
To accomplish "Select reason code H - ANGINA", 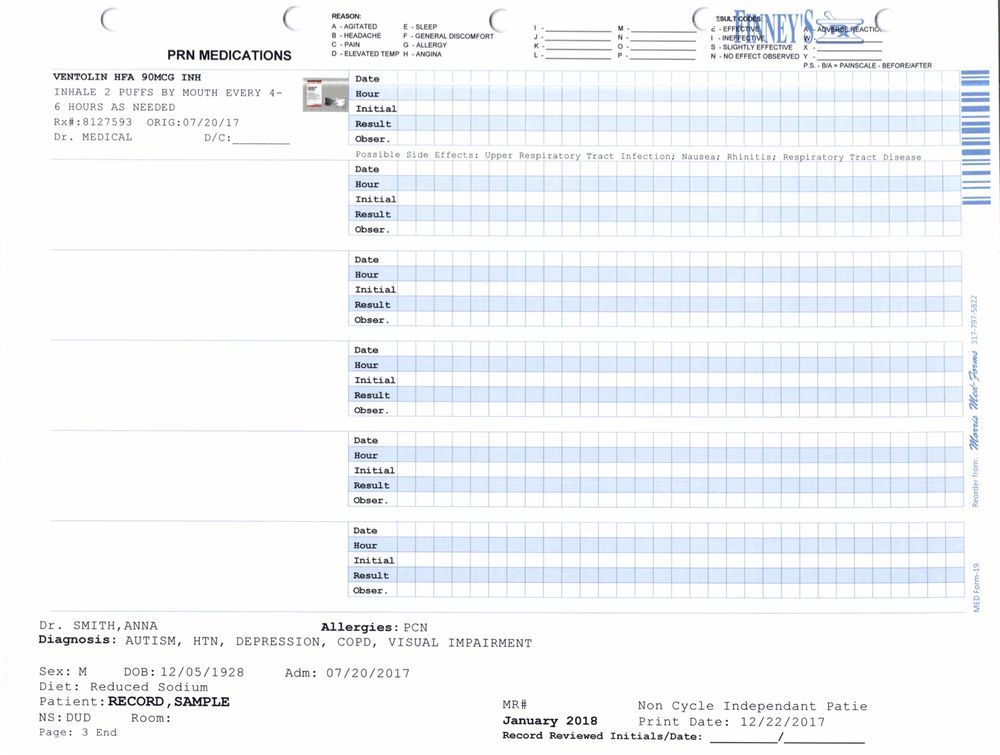I will coord(422,54).
